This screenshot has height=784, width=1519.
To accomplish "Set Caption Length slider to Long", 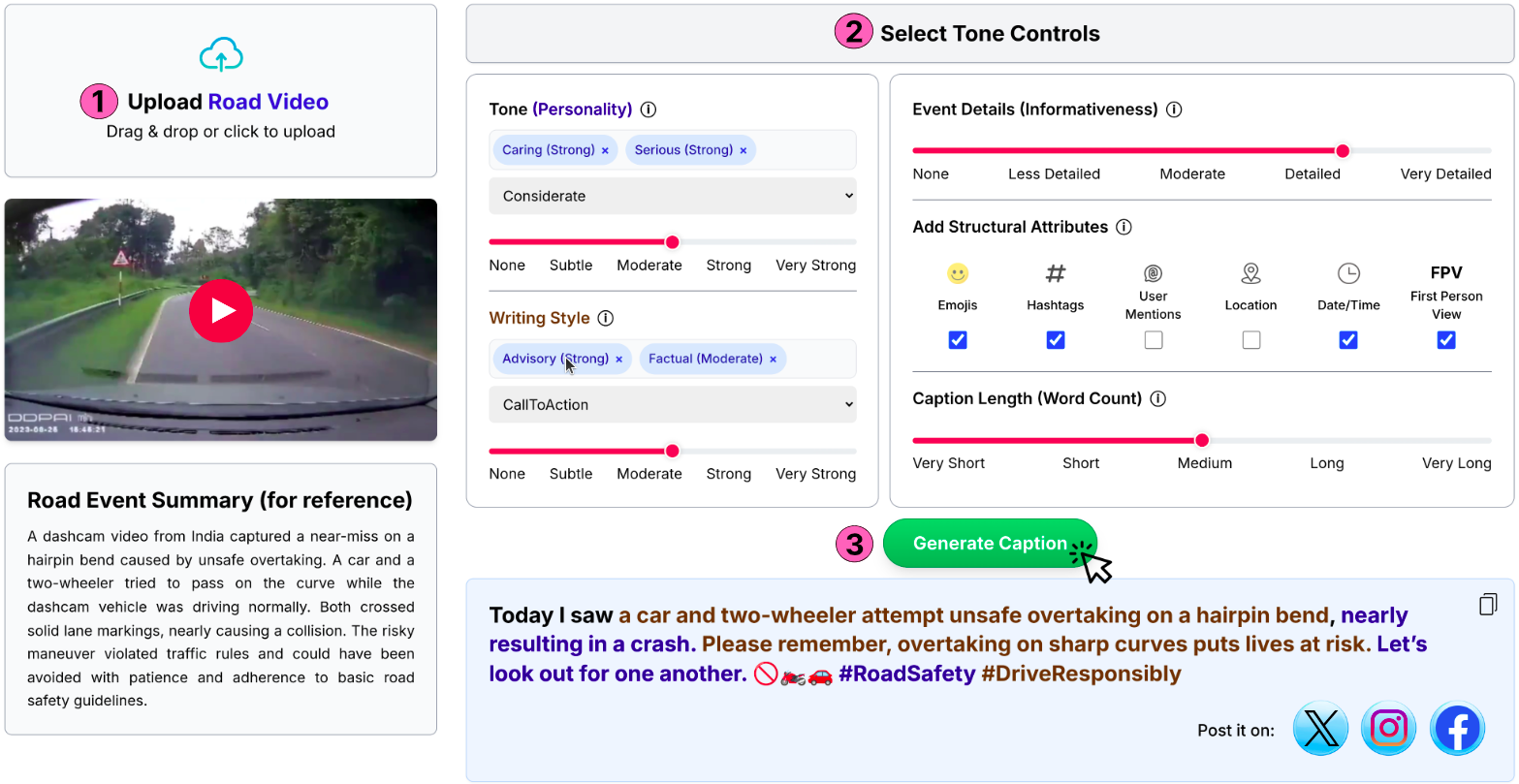I will [1327, 440].
